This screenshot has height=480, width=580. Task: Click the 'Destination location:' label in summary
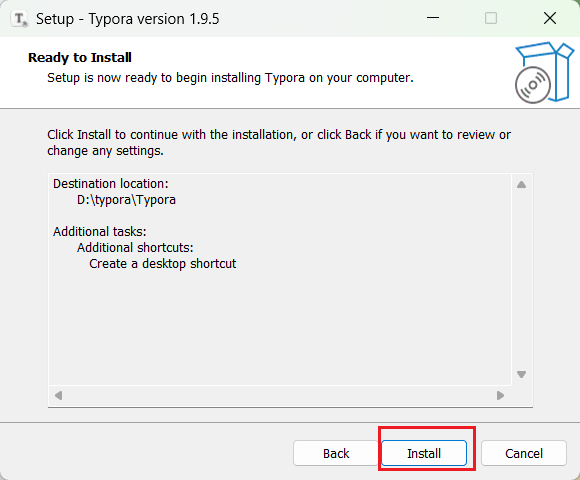coord(111,184)
